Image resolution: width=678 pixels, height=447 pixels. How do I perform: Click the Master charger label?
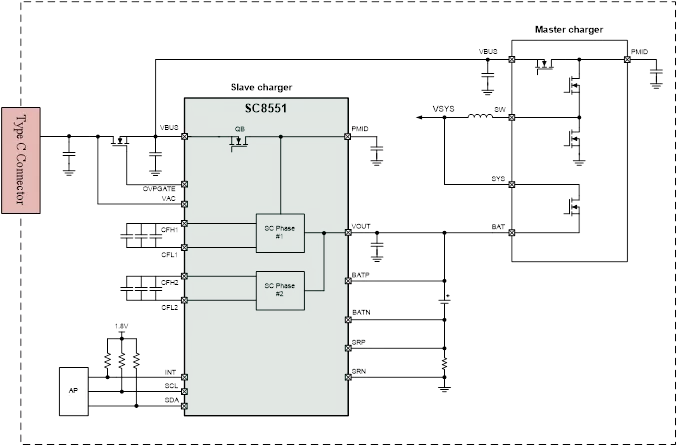[x=570, y=30]
